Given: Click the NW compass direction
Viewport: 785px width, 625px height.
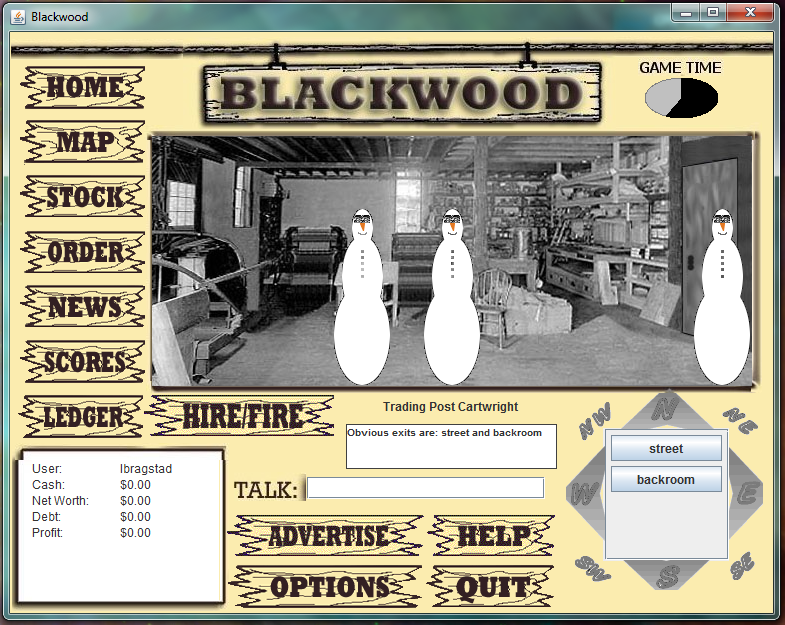Looking at the screenshot, I should click(595, 420).
